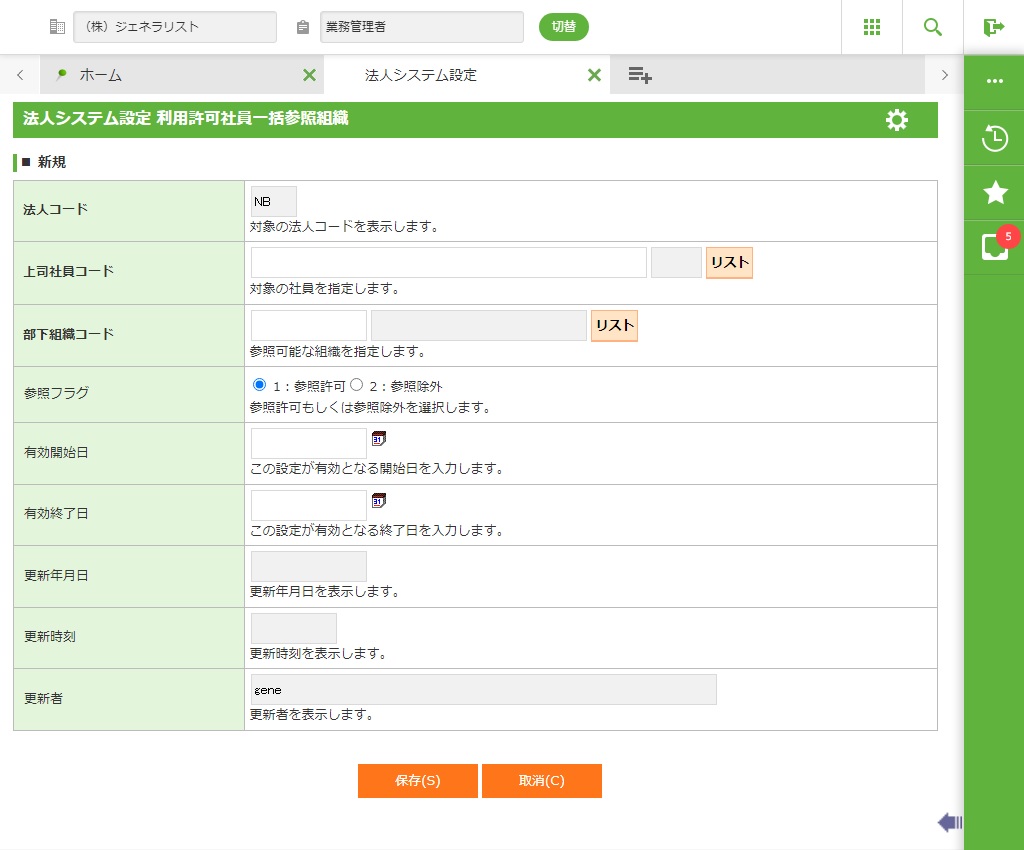Open リスト lookup for 上司社員コード
Image resolution: width=1024 pixels, height=850 pixels.
(729, 263)
